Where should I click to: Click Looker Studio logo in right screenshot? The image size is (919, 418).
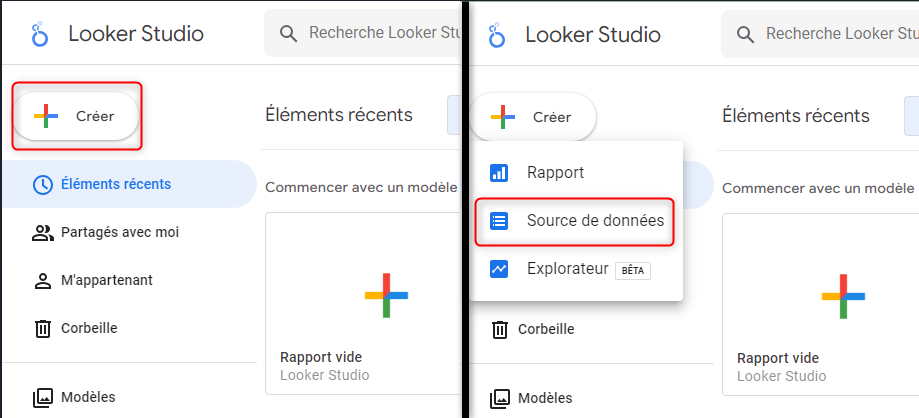click(497, 35)
